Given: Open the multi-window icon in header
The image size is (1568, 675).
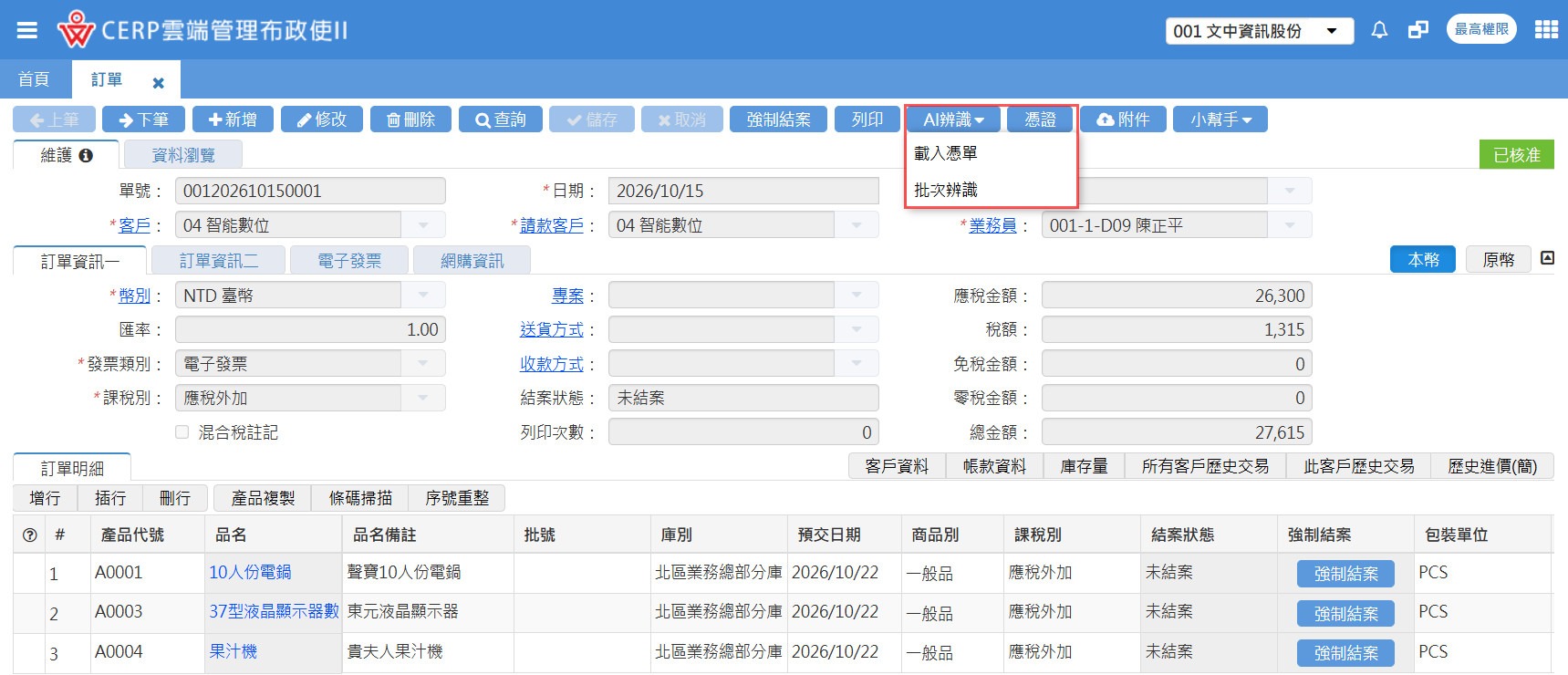Looking at the screenshot, I should coord(1418,30).
